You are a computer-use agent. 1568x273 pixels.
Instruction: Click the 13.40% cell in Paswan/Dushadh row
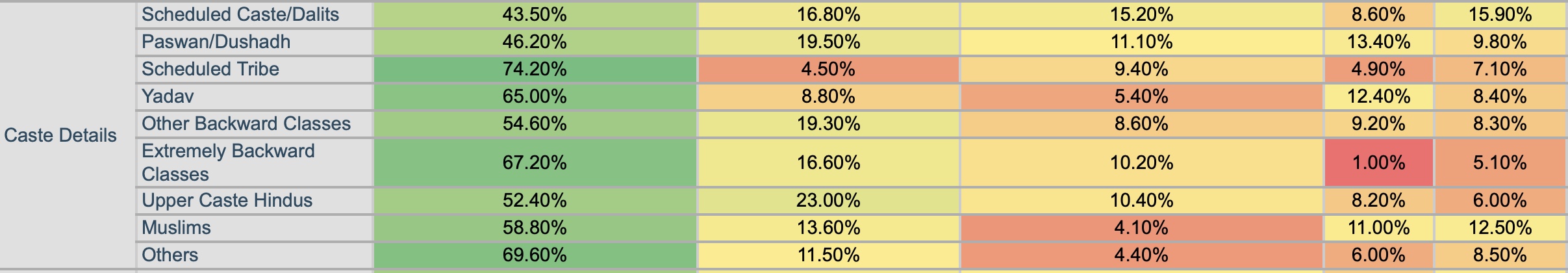coord(1378,42)
